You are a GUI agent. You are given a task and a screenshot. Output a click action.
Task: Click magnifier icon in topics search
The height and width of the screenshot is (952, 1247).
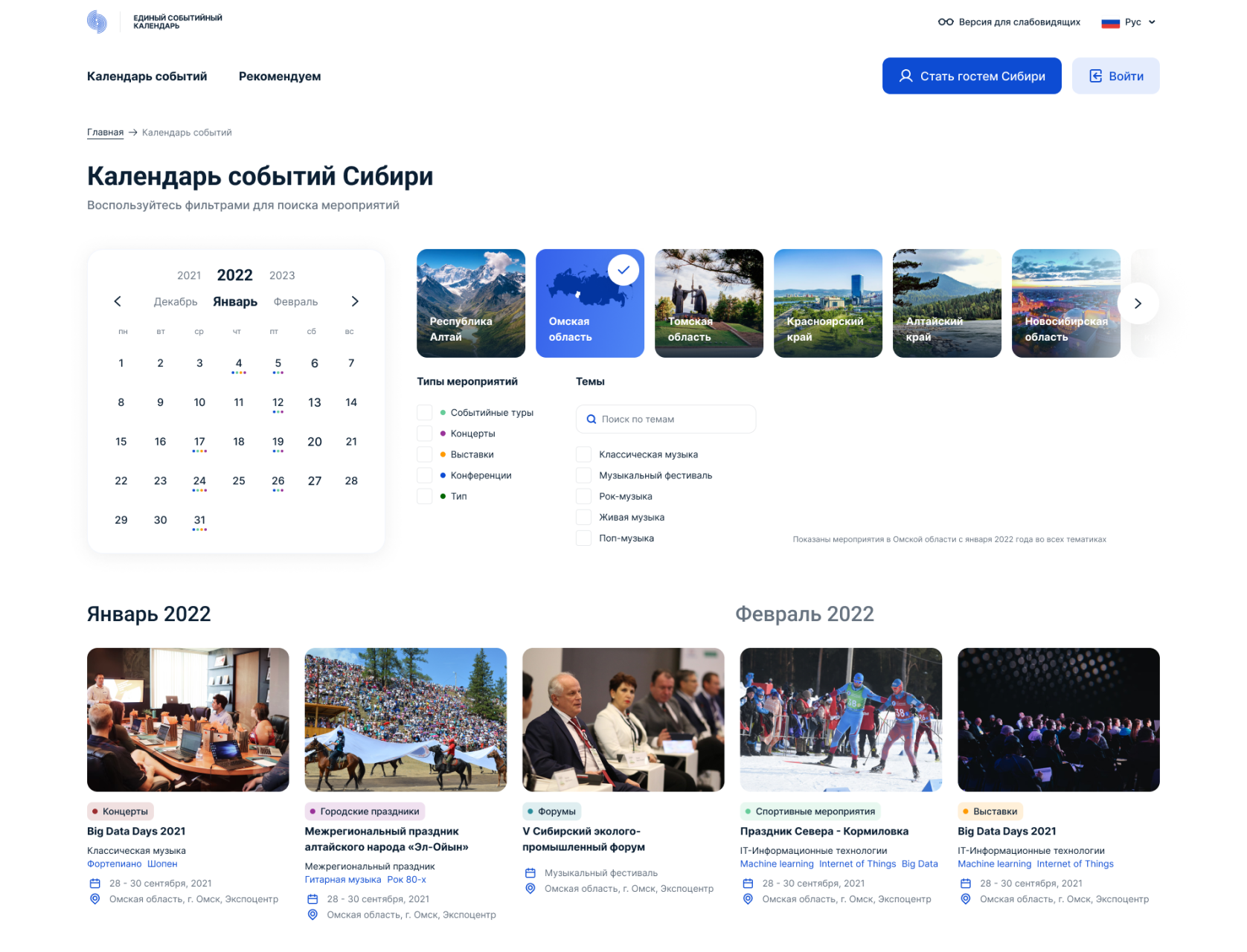592,419
